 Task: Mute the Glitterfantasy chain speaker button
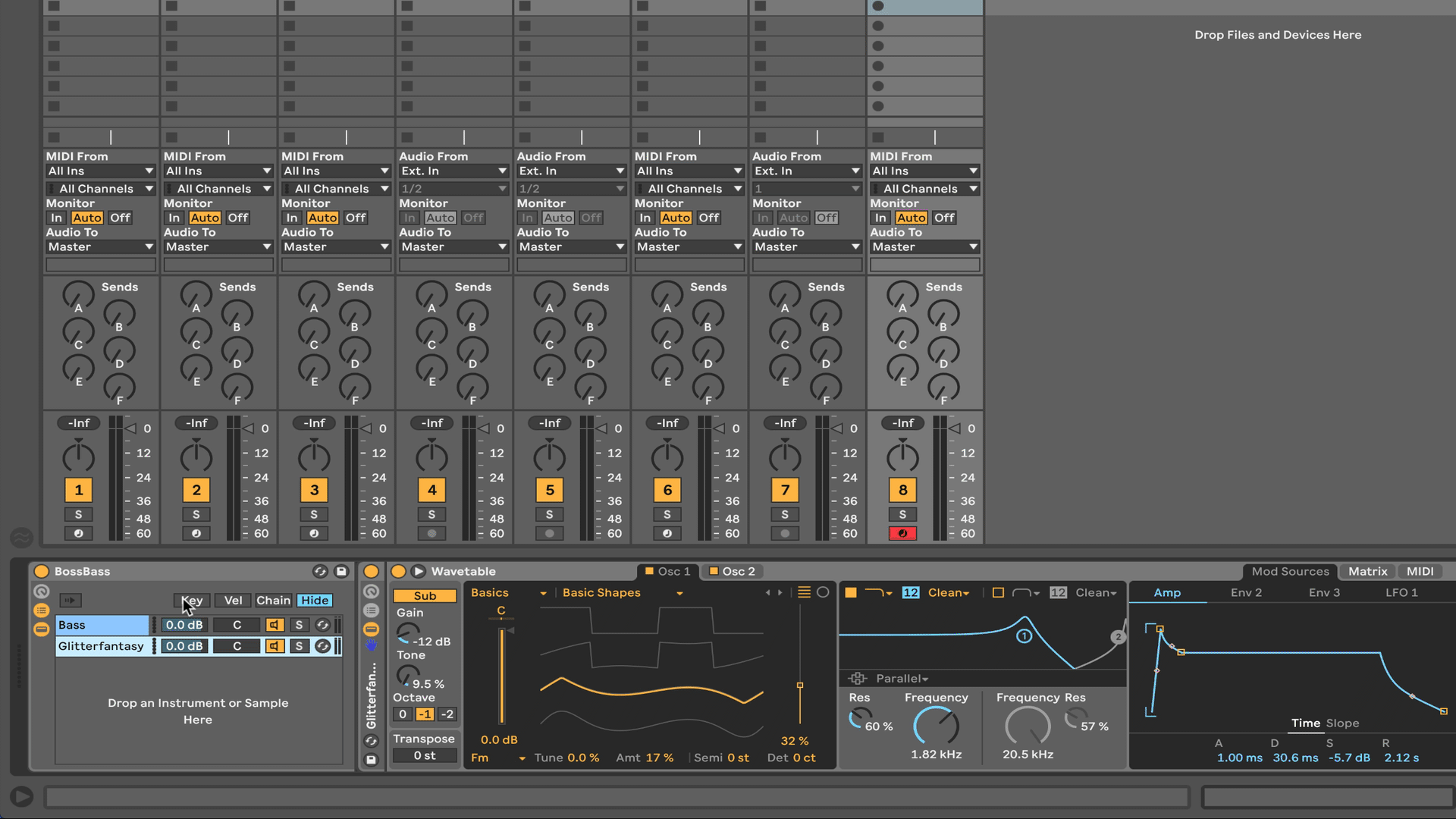click(x=274, y=646)
